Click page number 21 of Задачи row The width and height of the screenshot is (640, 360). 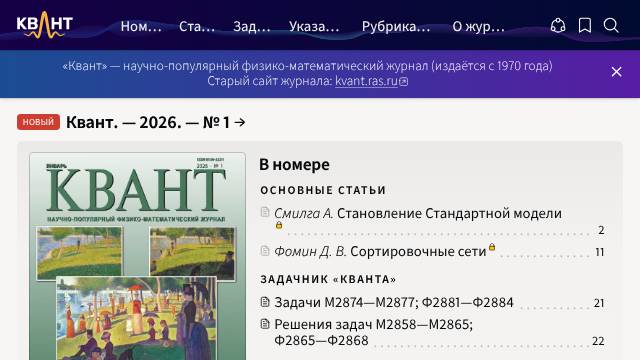(599, 303)
